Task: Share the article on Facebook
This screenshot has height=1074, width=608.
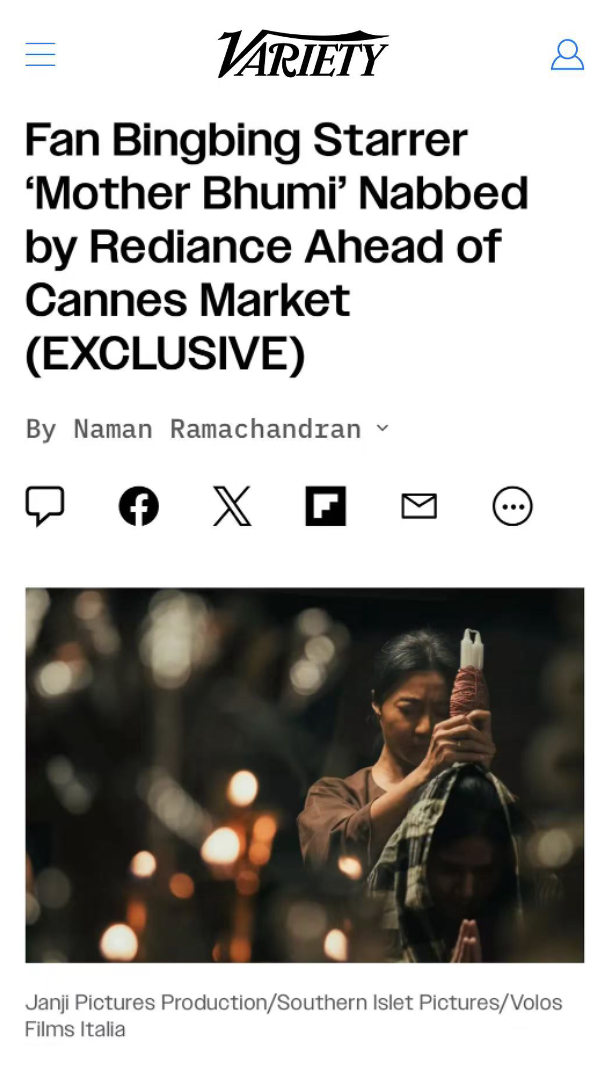Action: point(139,506)
